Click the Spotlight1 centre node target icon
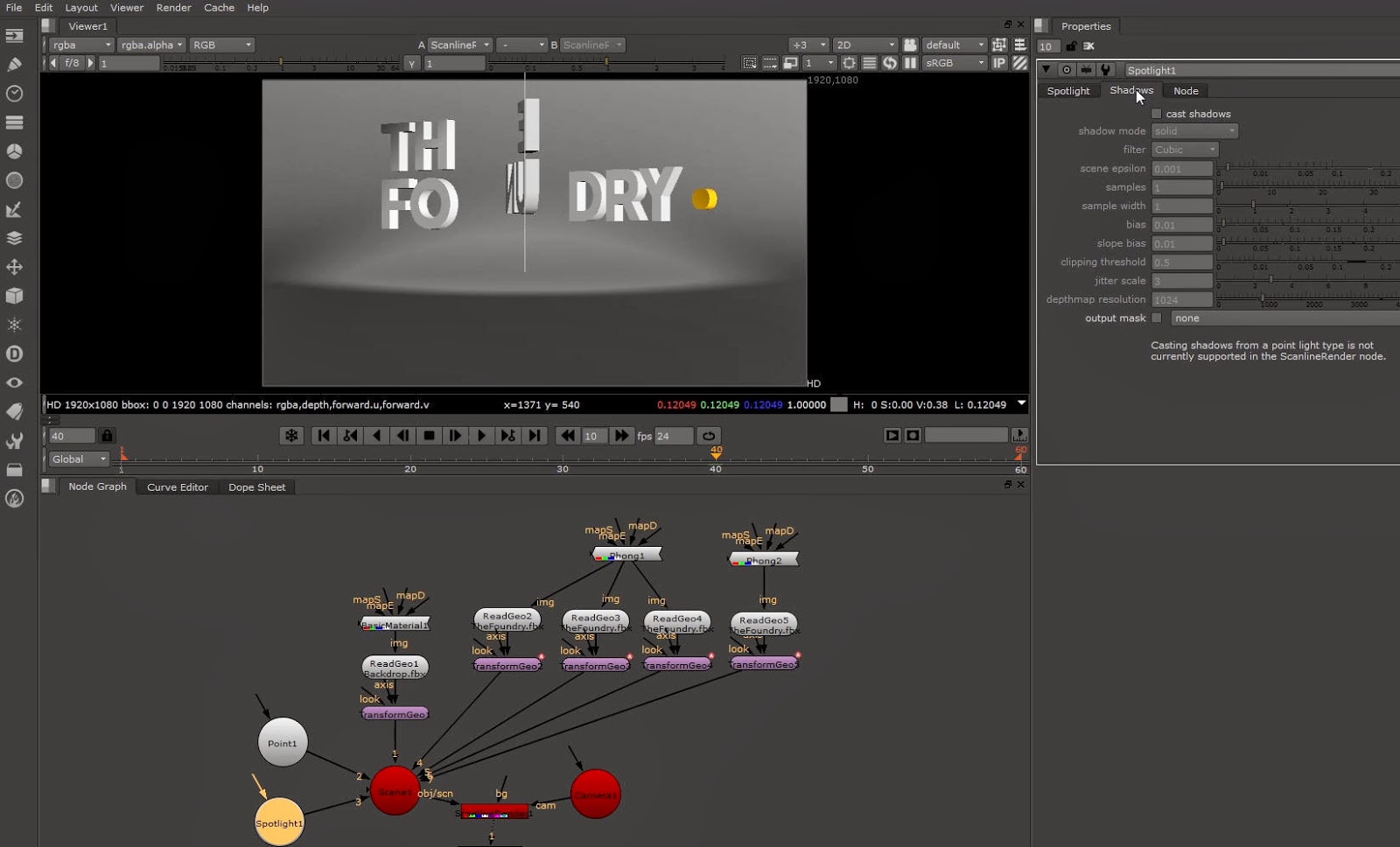1400x847 pixels. (1067, 70)
